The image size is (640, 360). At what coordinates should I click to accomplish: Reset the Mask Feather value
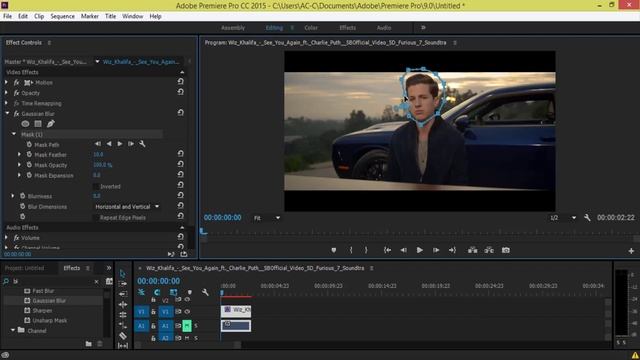(x=180, y=154)
